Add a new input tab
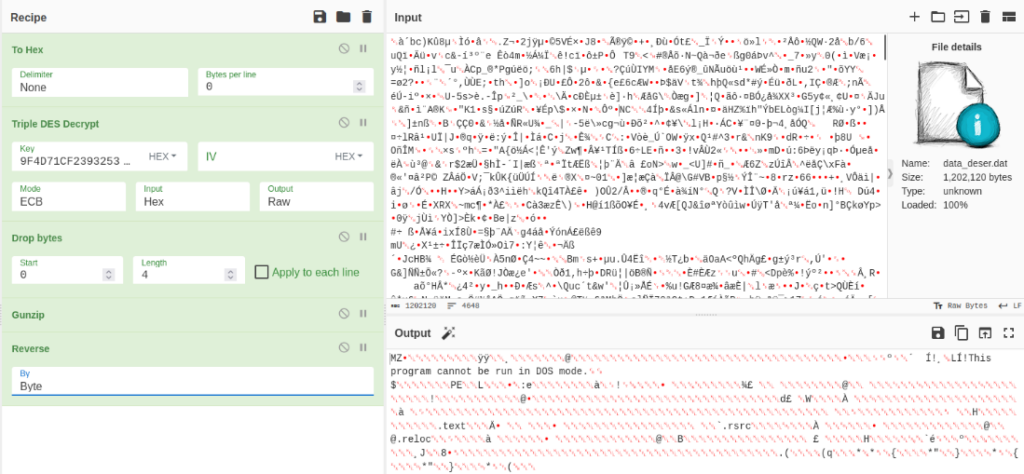Viewport: 1024px width, 474px height. (x=914, y=17)
